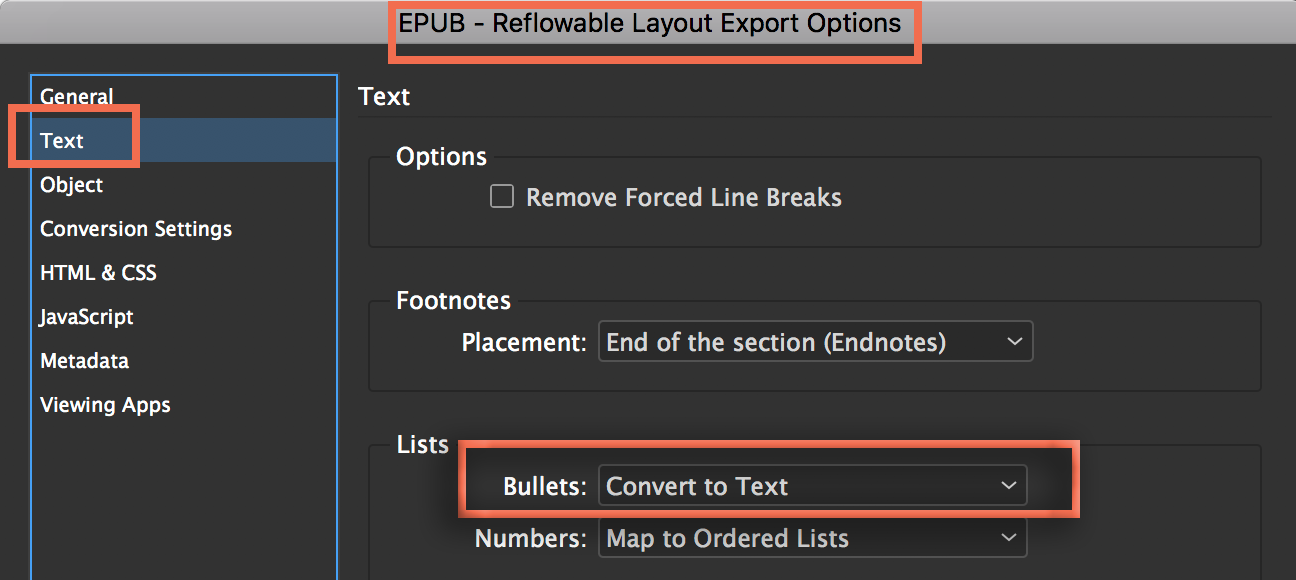Click the 'Numbers:' field label
Screen dimensions: 1296x580
click(530, 539)
